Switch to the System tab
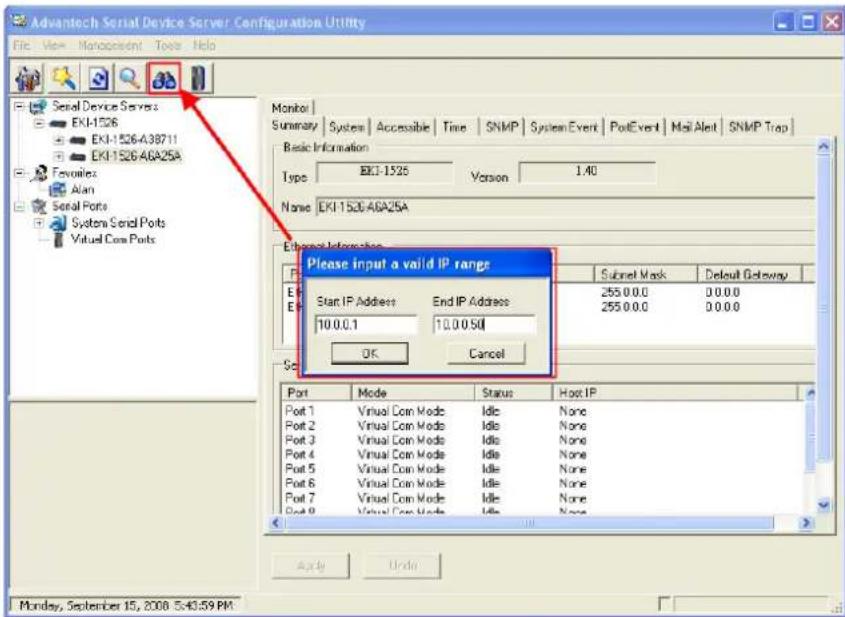 pos(347,127)
